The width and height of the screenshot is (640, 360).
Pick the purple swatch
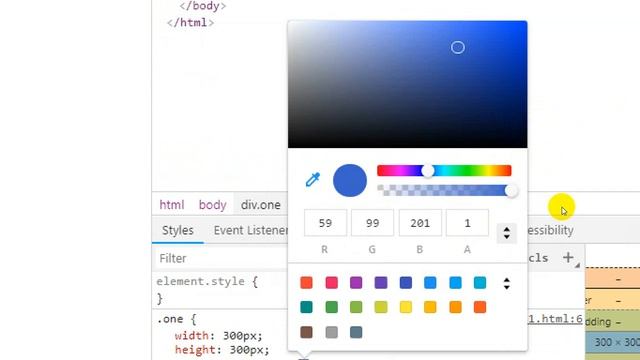click(356, 282)
